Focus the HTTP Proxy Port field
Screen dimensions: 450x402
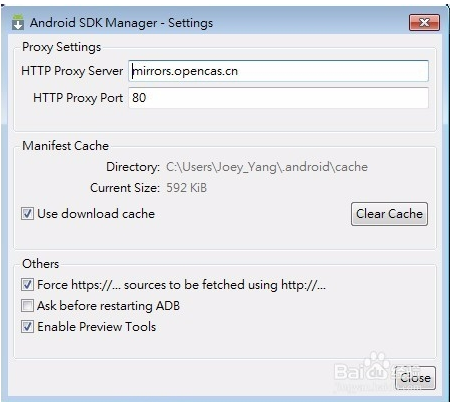point(278,98)
